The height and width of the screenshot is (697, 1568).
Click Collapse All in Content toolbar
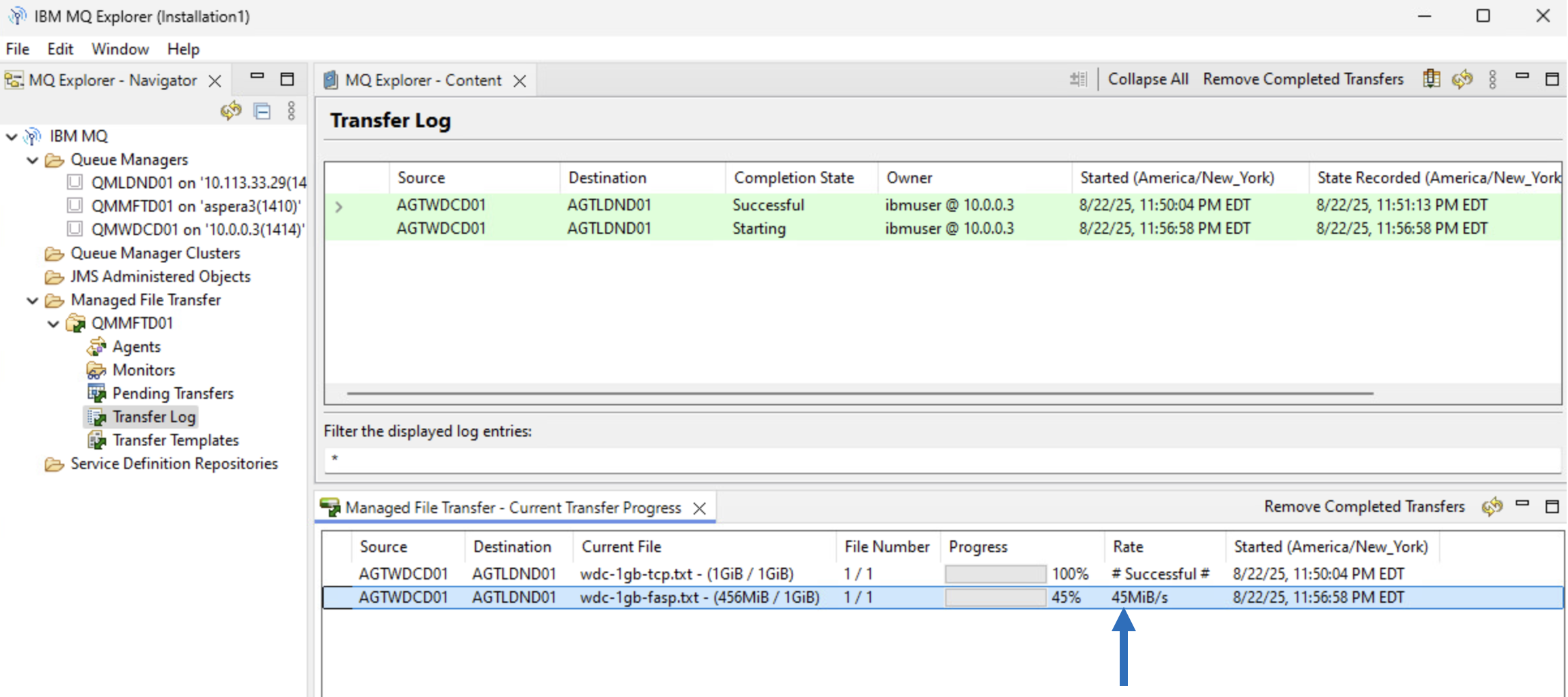[1148, 79]
